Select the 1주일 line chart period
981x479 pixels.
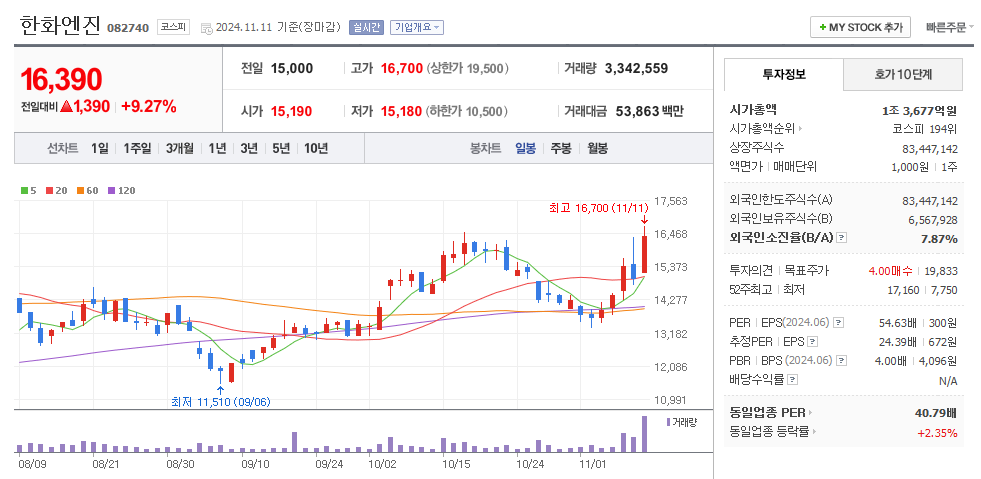point(137,149)
